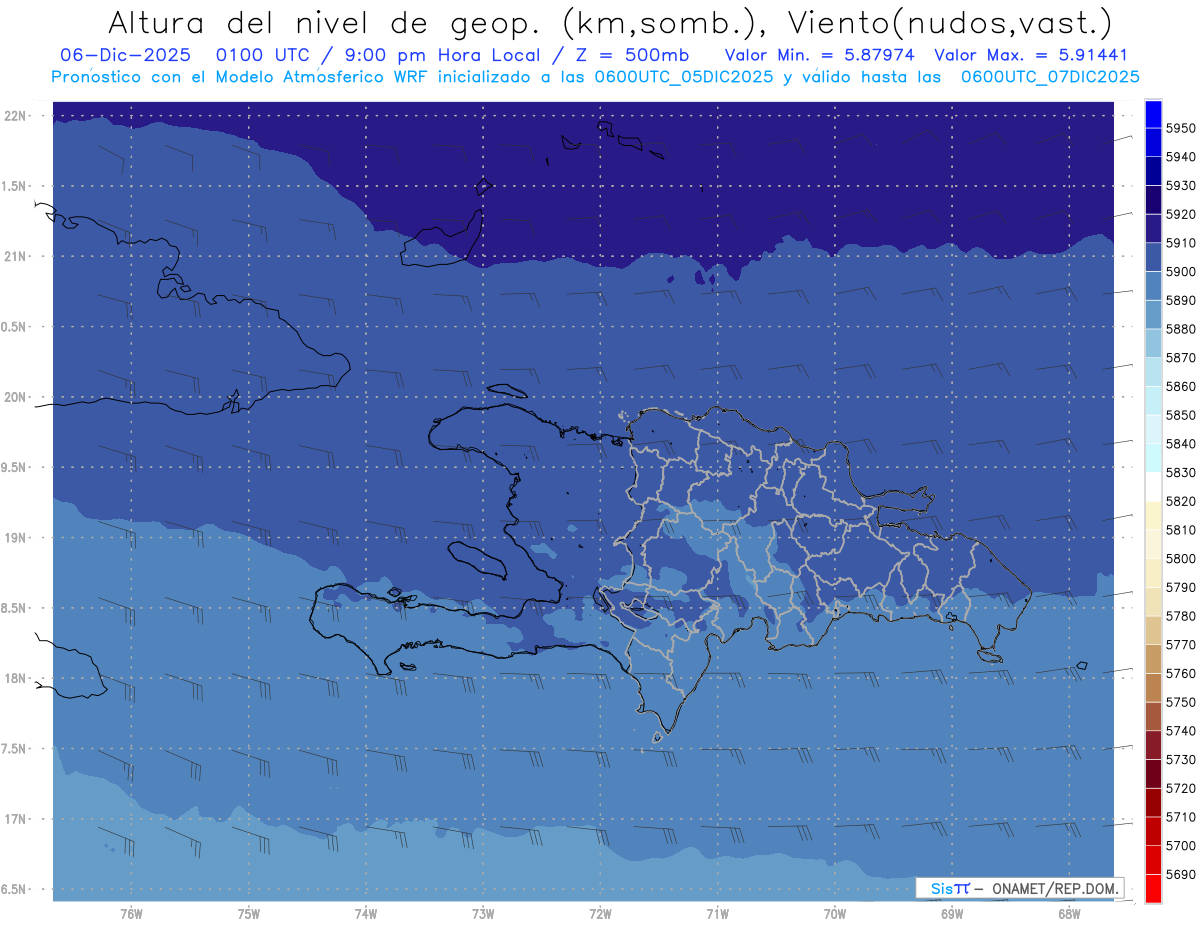Click the longitude label 71W
The image size is (1200, 927).
[717, 913]
